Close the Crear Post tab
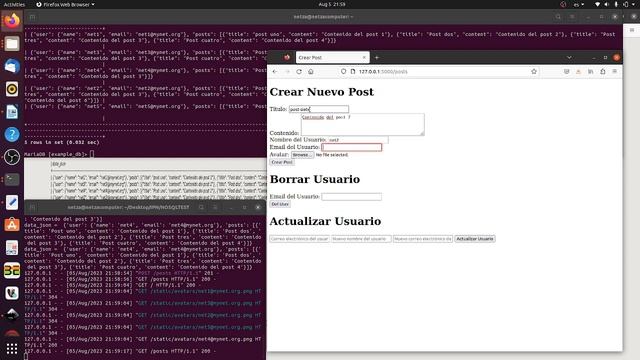640x360 pixels. [x=364, y=58]
